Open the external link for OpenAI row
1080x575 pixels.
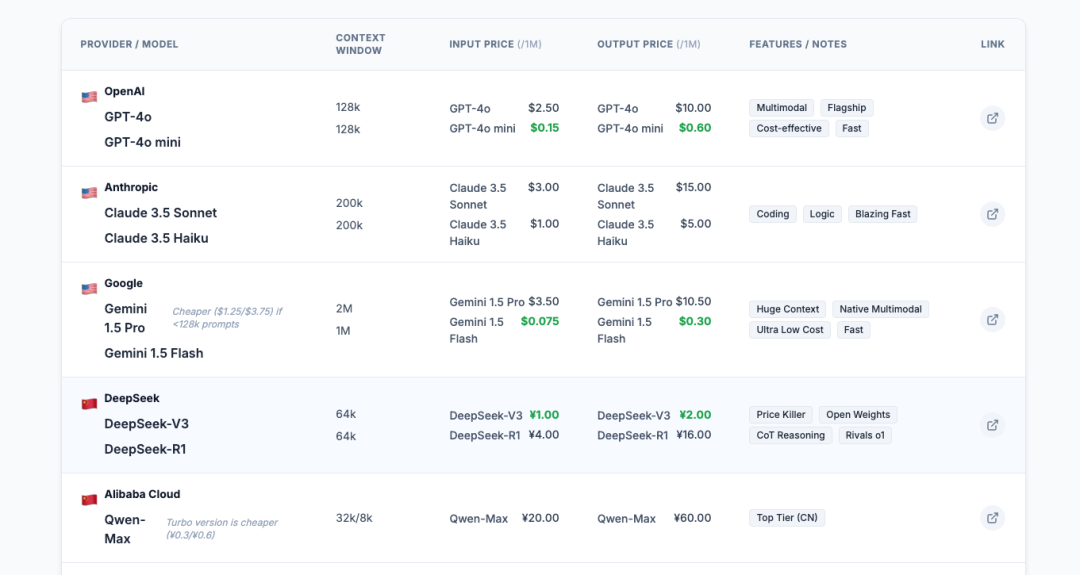click(x=992, y=118)
